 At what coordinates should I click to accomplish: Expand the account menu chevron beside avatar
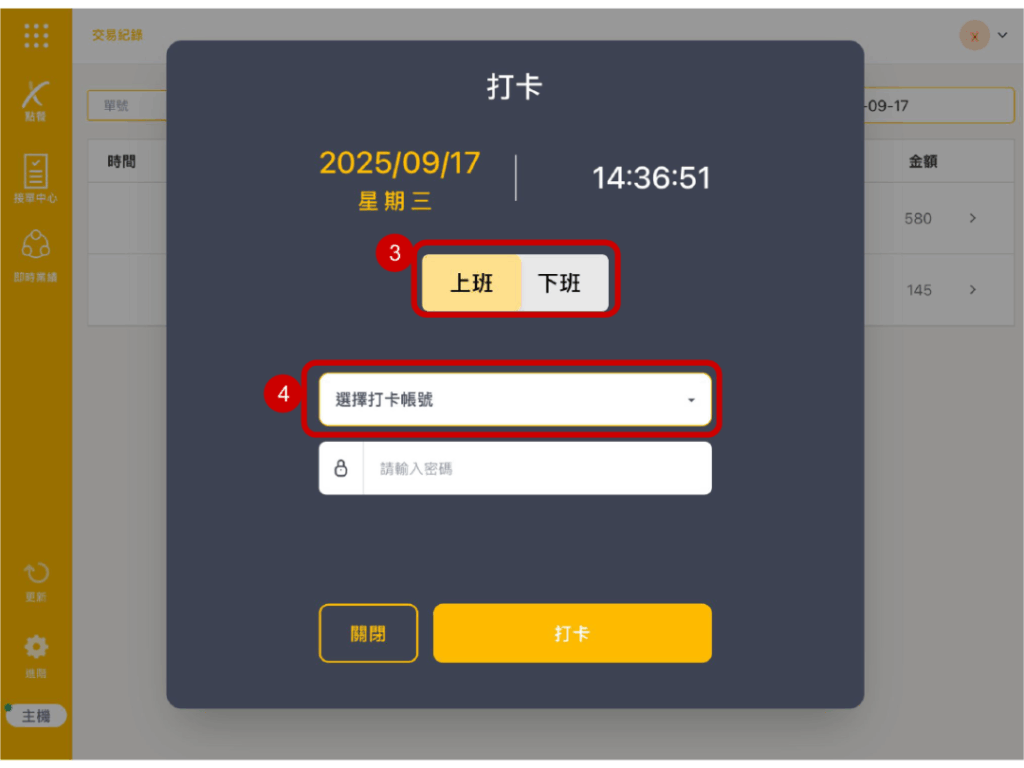tap(1002, 35)
